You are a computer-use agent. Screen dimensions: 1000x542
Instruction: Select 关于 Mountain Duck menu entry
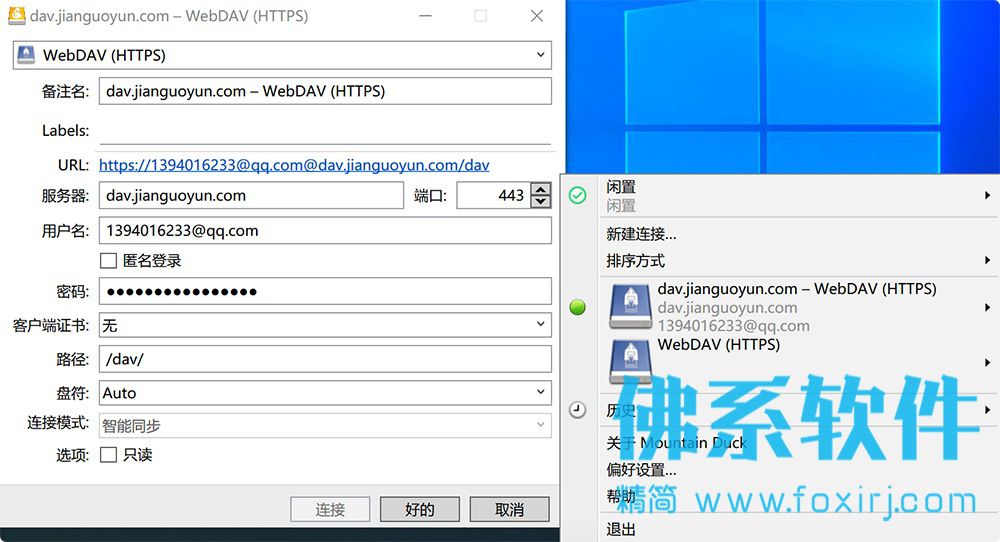point(676,443)
